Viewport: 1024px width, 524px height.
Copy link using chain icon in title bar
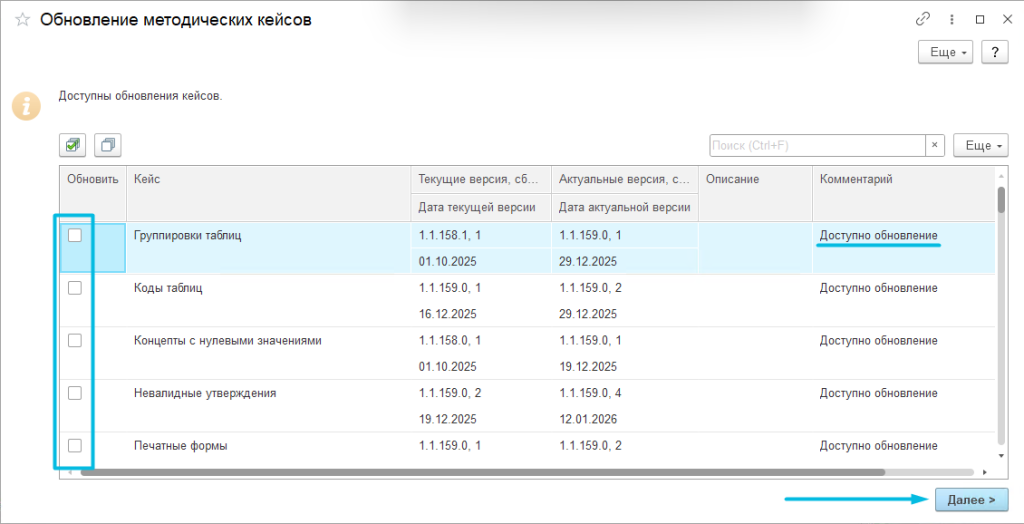(923, 20)
